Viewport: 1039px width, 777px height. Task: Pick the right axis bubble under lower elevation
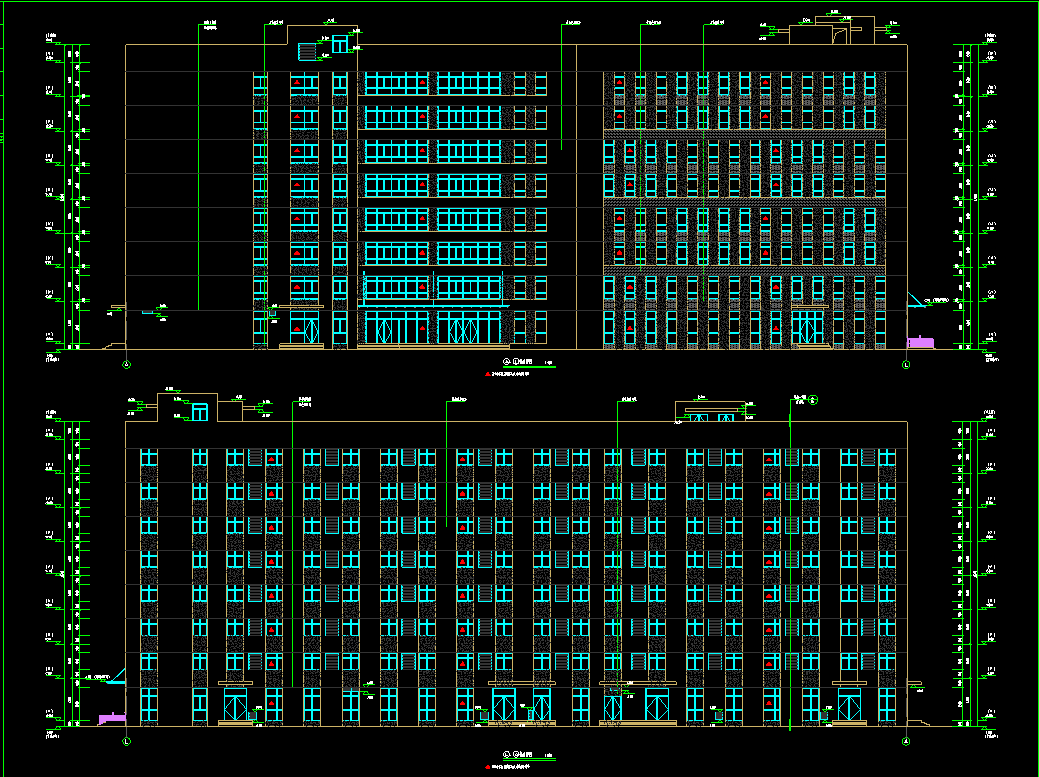[x=906, y=741]
